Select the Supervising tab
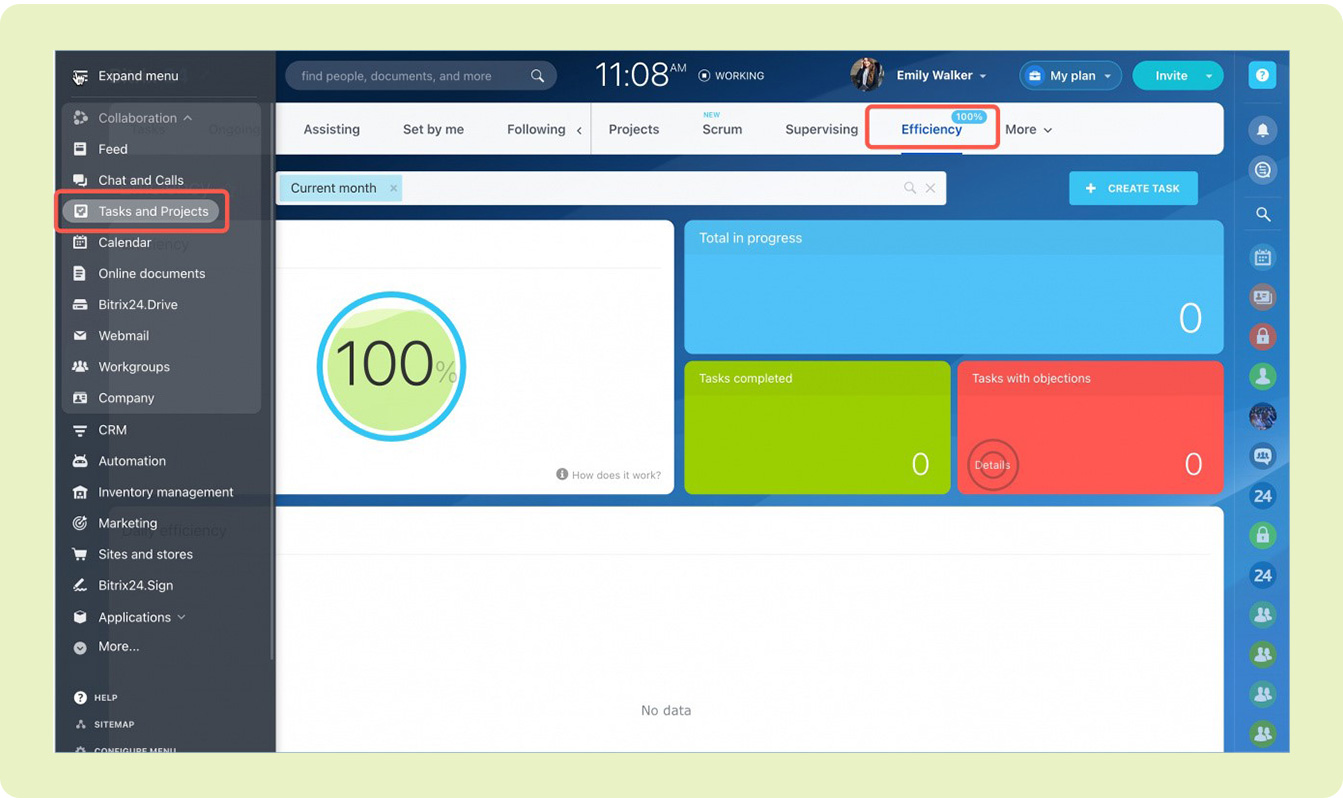The width and height of the screenshot is (1343, 798). 821,130
